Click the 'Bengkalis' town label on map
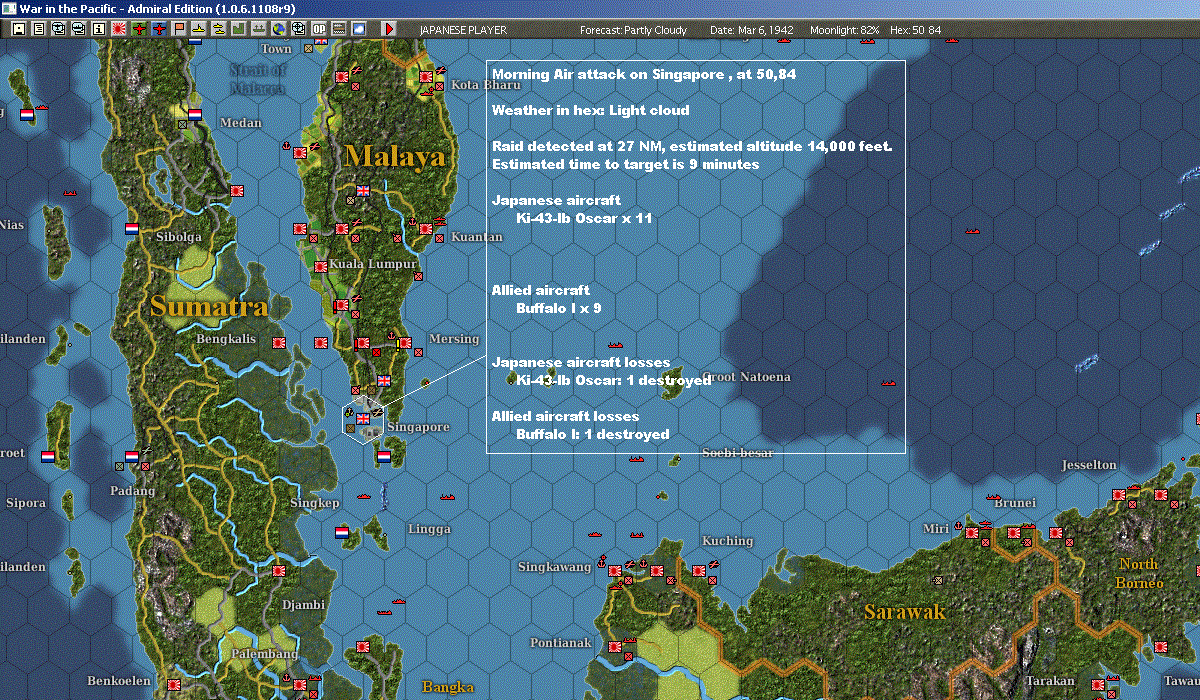The height and width of the screenshot is (700, 1200). tap(226, 339)
